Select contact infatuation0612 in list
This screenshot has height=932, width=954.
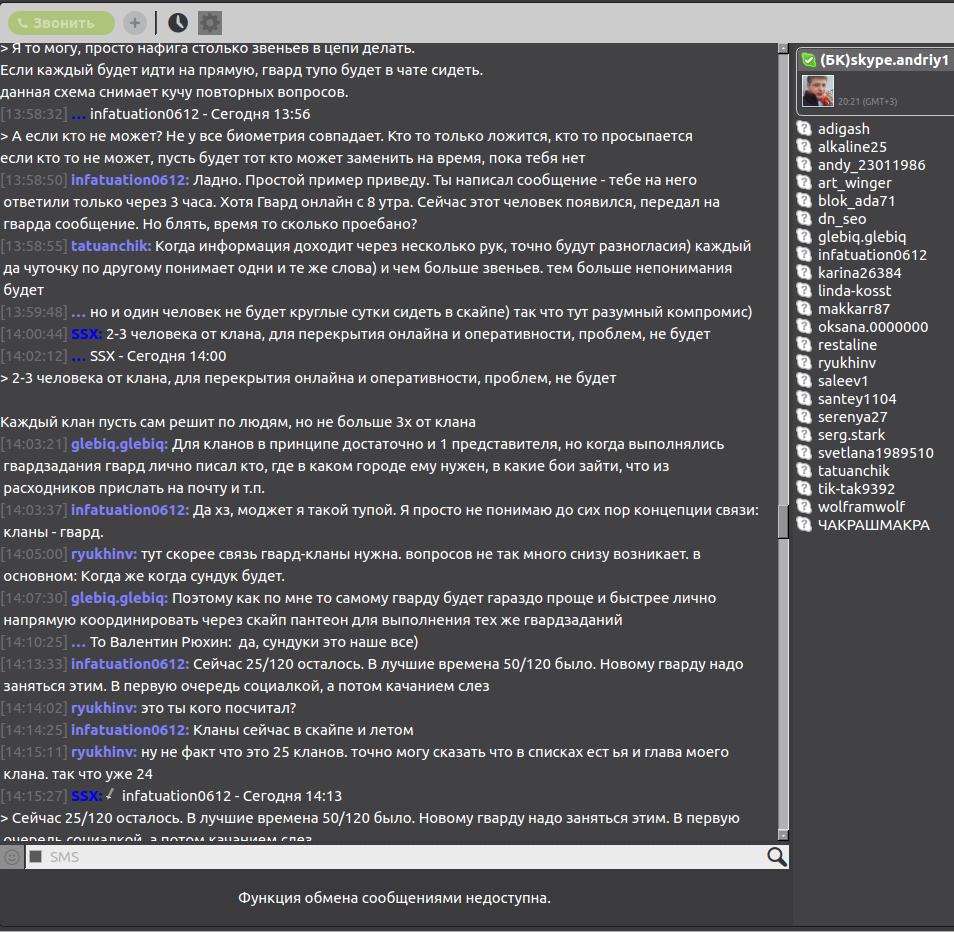[872, 255]
